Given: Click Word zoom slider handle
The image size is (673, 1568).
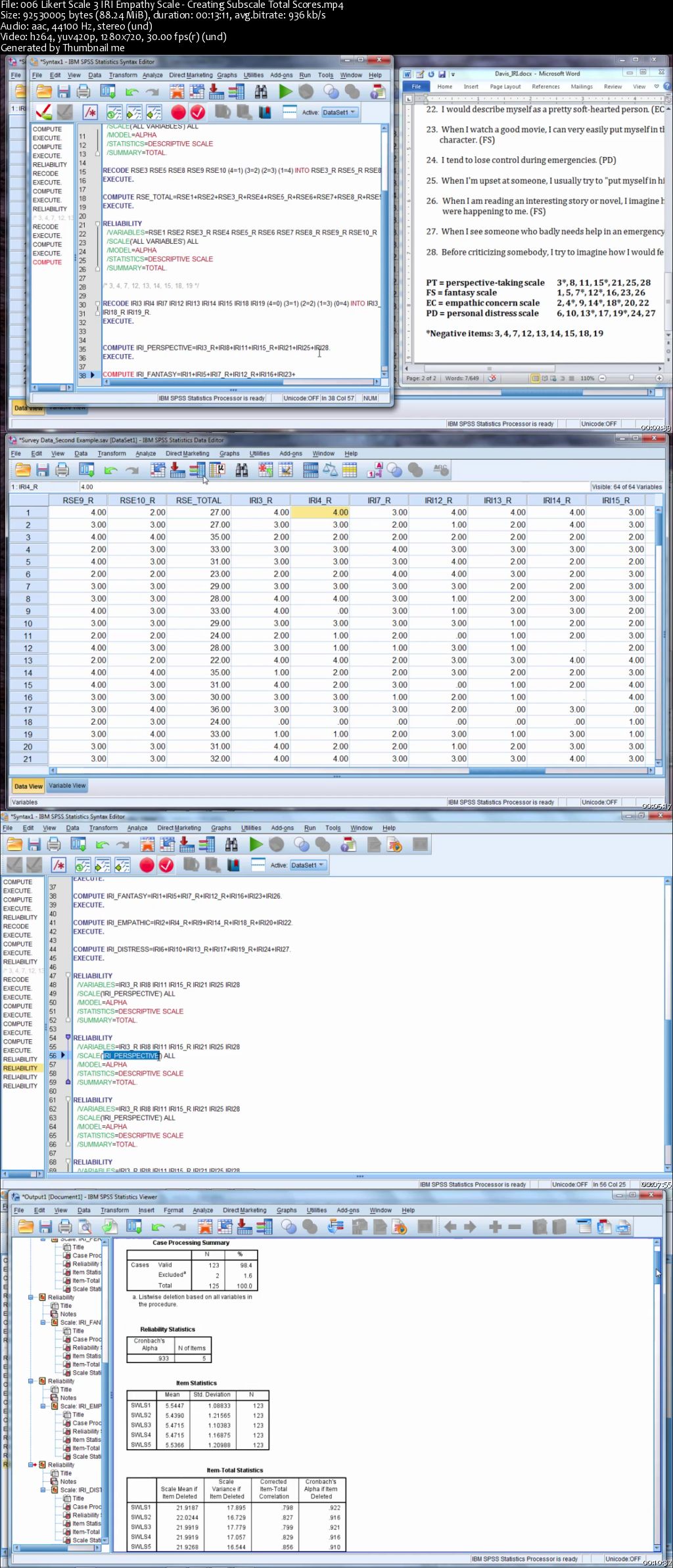Looking at the screenshot, I should pos(631,378).
